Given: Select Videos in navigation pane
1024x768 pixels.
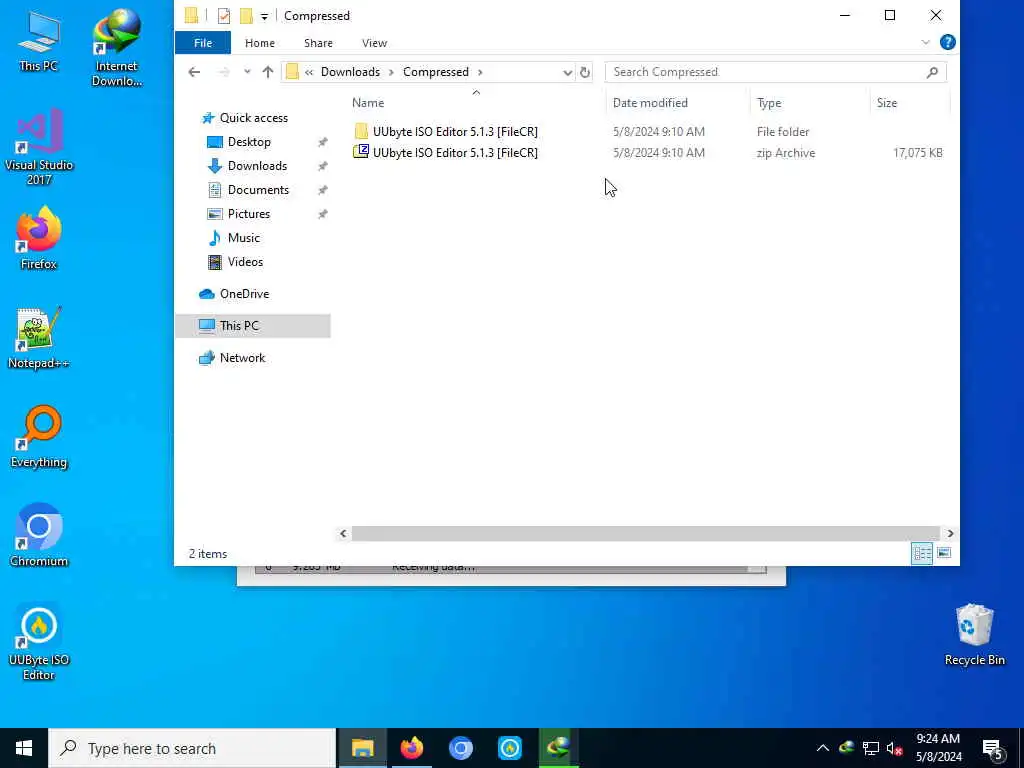Looking at the screenshot, I should coord(245,262).
